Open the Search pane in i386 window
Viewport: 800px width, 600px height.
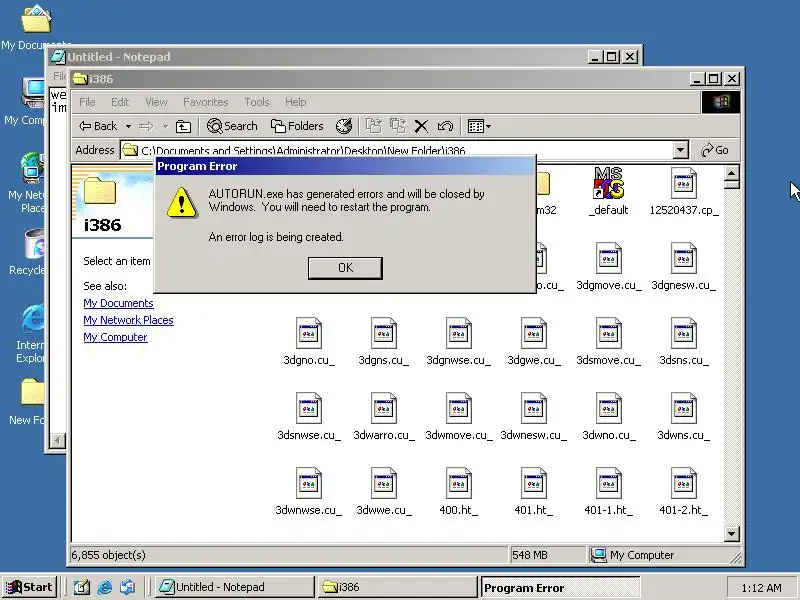point(232,126)
